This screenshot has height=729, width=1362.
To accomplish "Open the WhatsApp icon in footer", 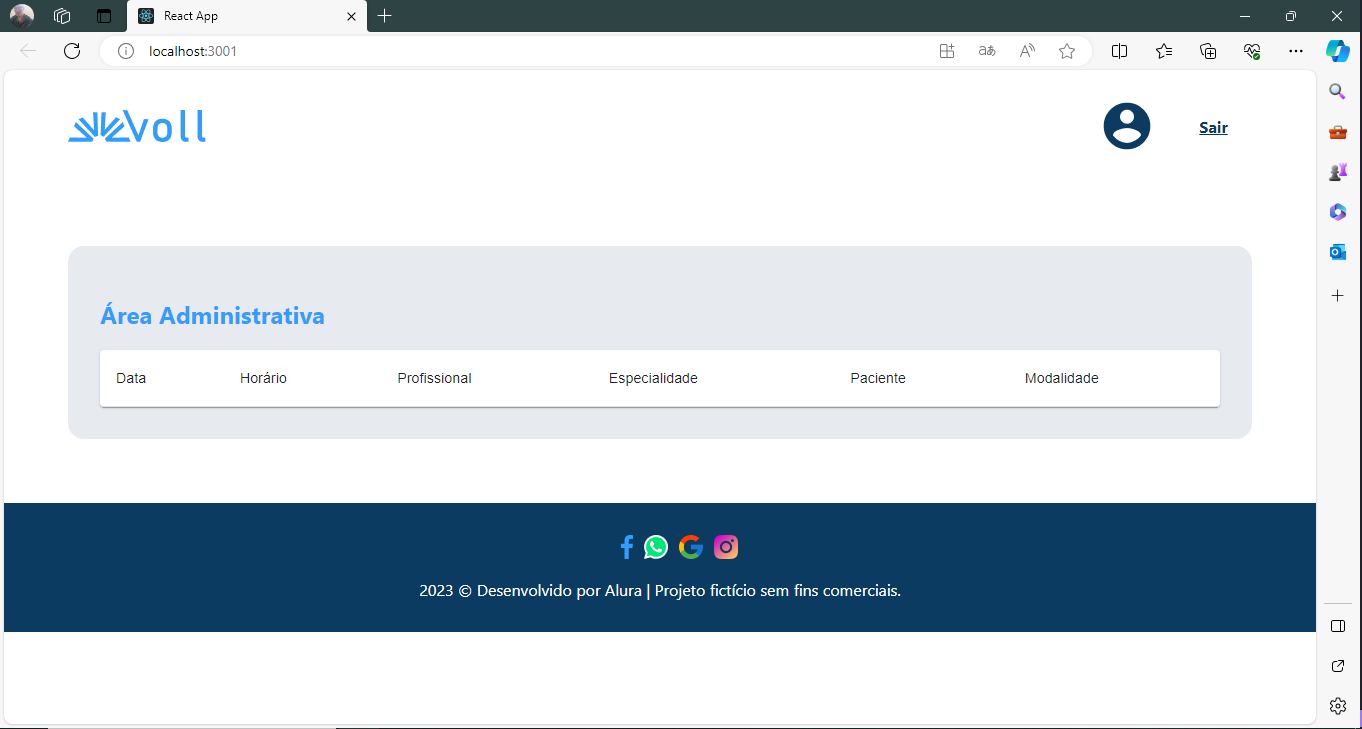I will tap(656, 547).
